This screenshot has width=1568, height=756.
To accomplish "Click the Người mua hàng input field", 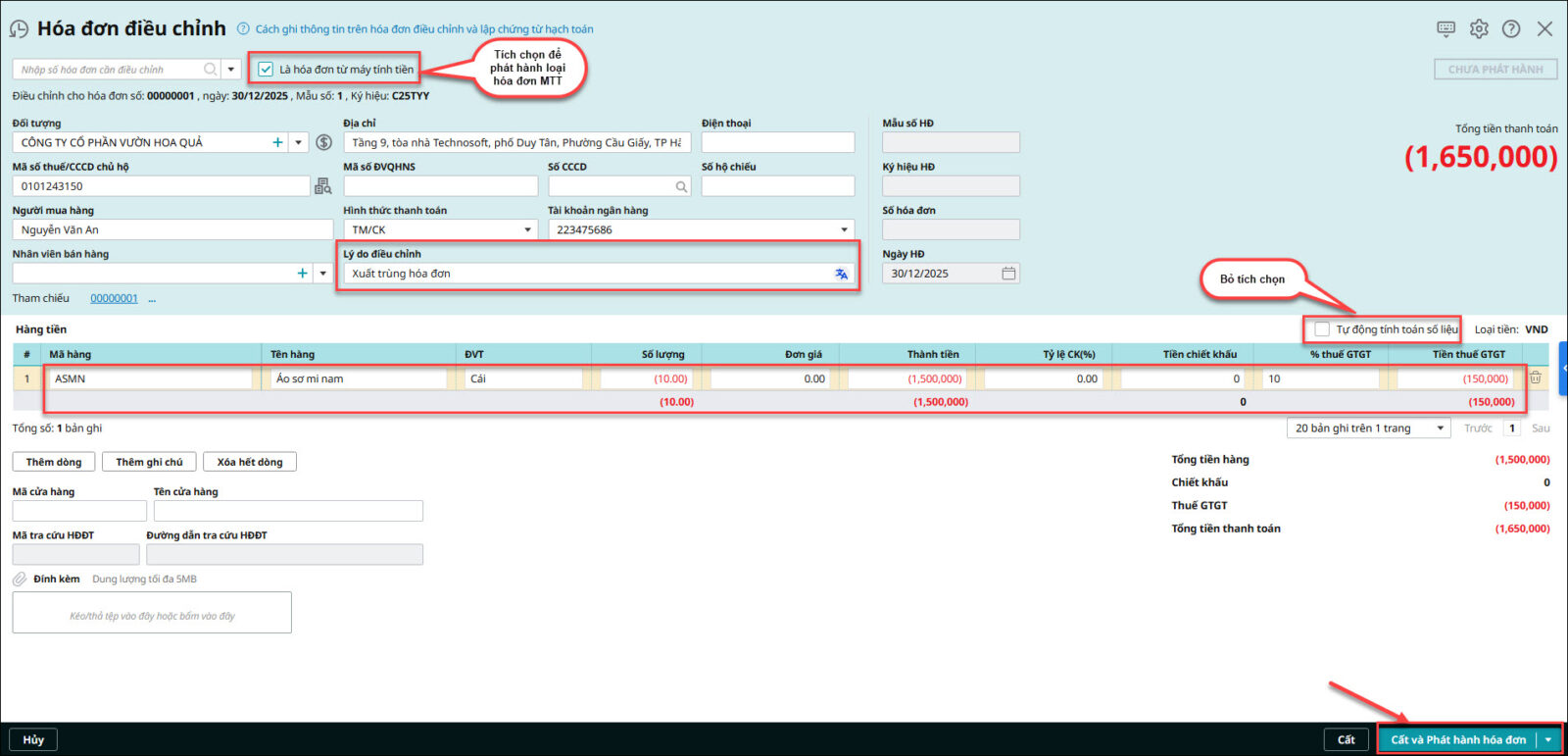I will tap(172, 230).
